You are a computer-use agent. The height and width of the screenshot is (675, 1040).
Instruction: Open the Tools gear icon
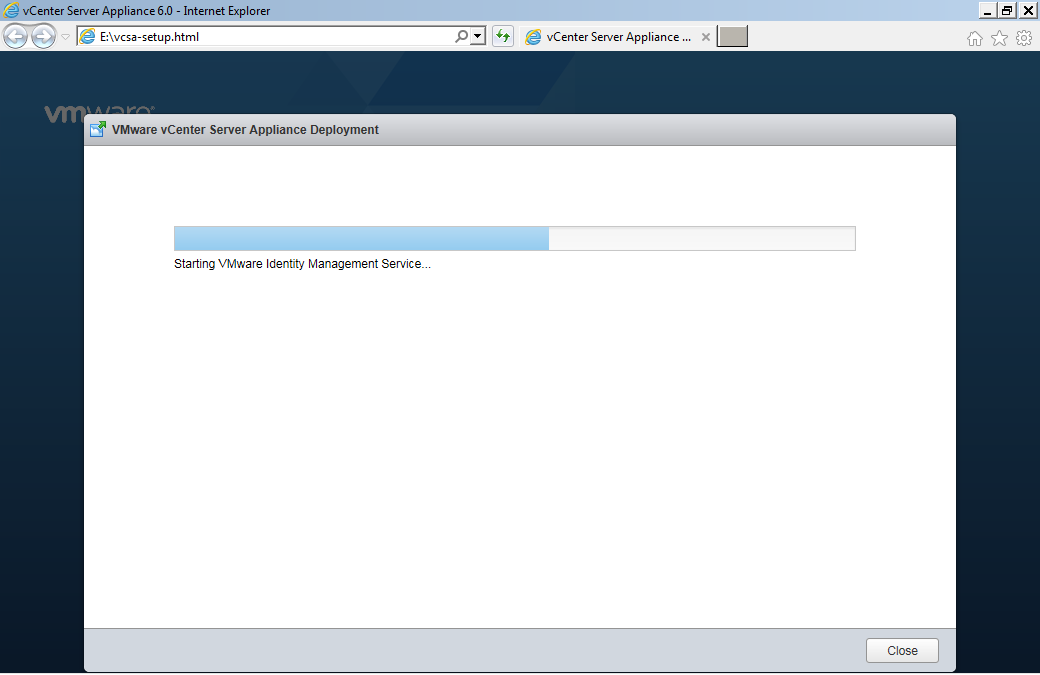pos(1024,38)
